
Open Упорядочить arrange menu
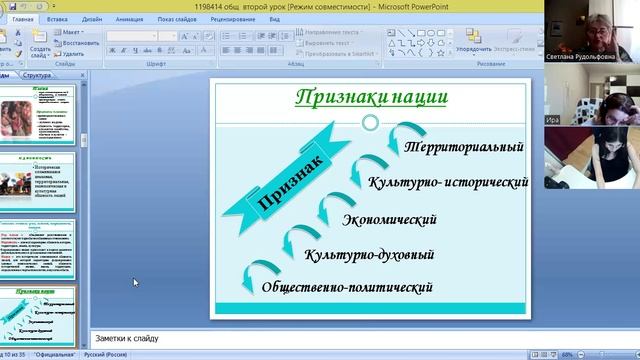(x=474, y=41)
